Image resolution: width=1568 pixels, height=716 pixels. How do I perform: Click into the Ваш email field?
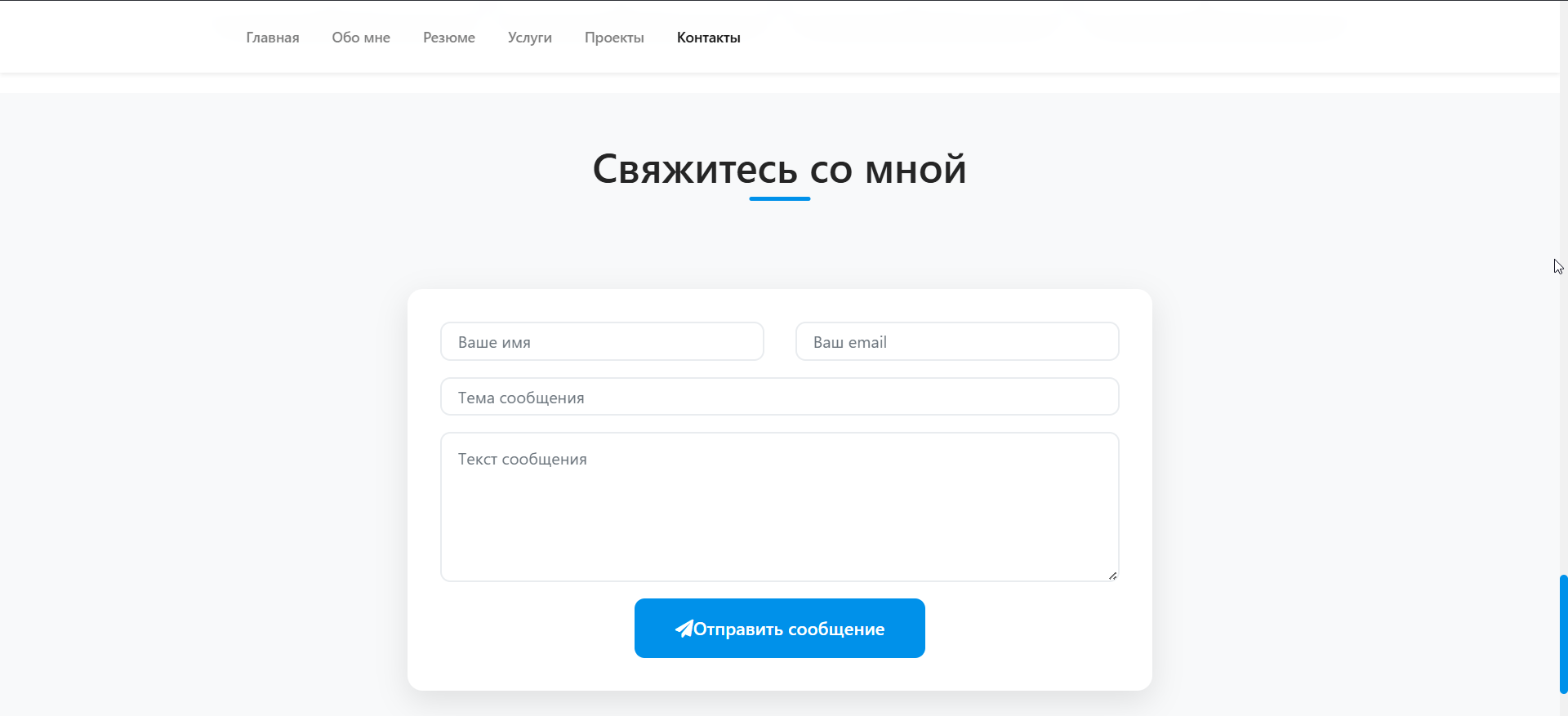pos(957,342)
